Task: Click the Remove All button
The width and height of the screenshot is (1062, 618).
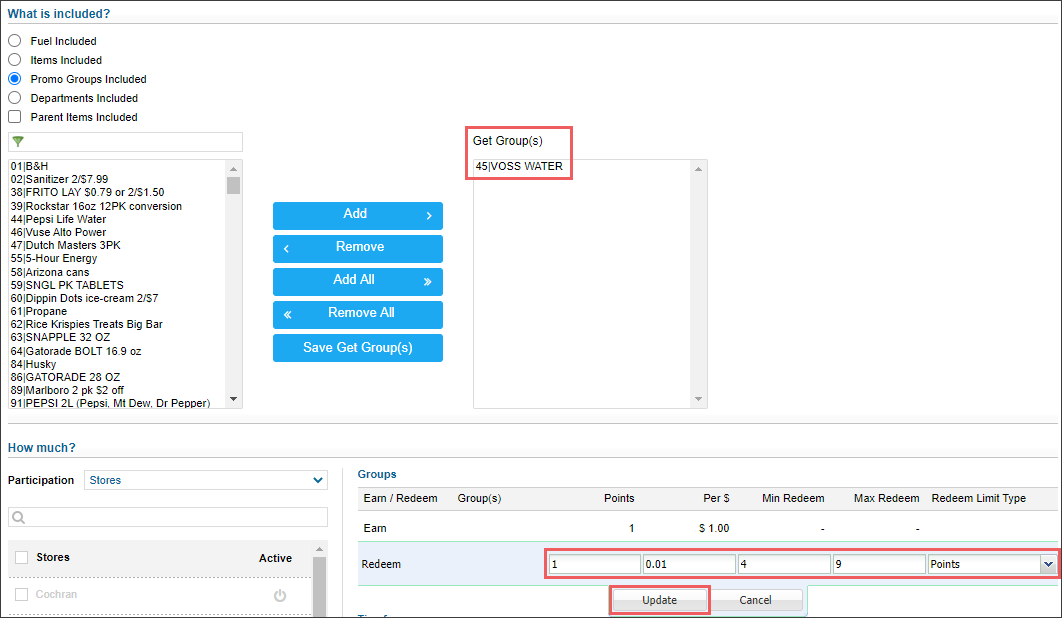Action: point(358,314)
